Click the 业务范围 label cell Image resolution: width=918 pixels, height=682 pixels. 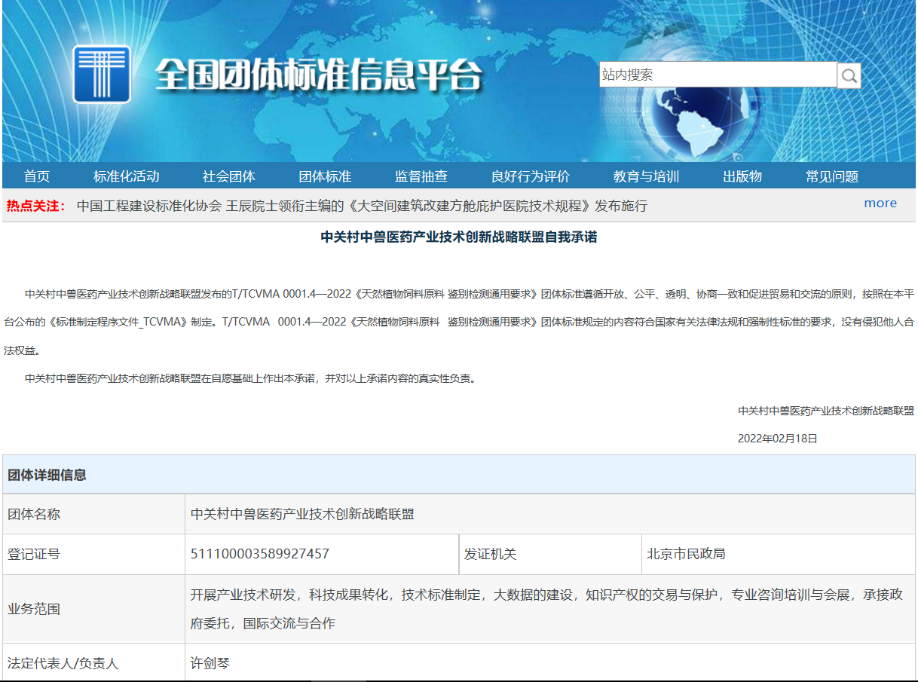tap(93, 609)
